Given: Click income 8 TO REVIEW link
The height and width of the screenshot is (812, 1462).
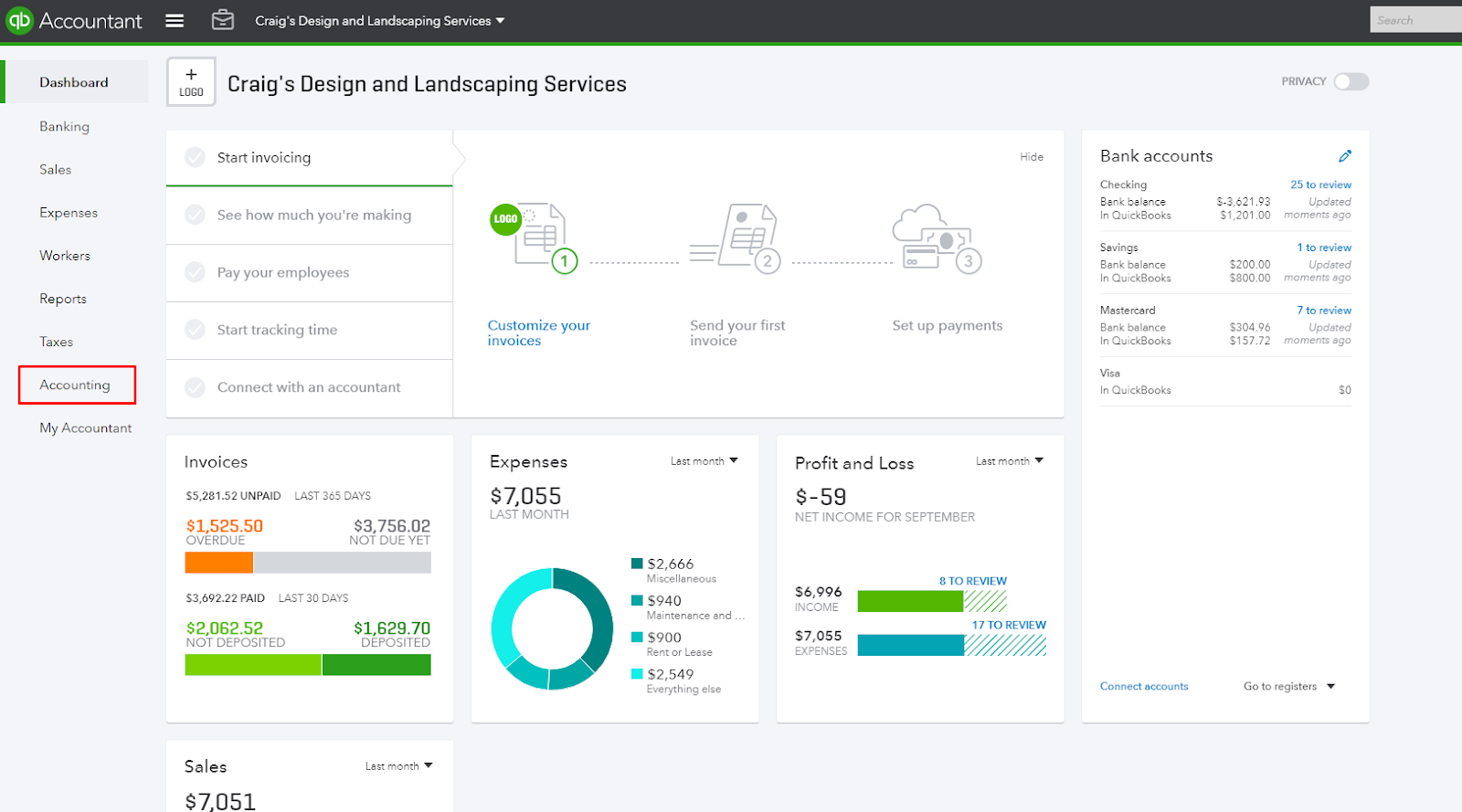Looking at the screenshot, I should (973, 581).
